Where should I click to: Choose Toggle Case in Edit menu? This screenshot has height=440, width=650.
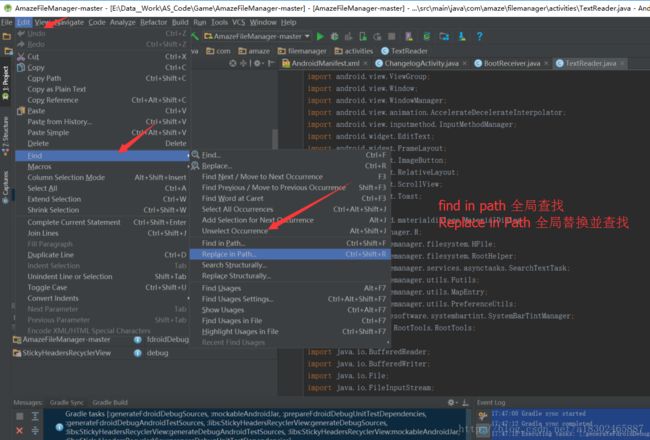[102, 287]
